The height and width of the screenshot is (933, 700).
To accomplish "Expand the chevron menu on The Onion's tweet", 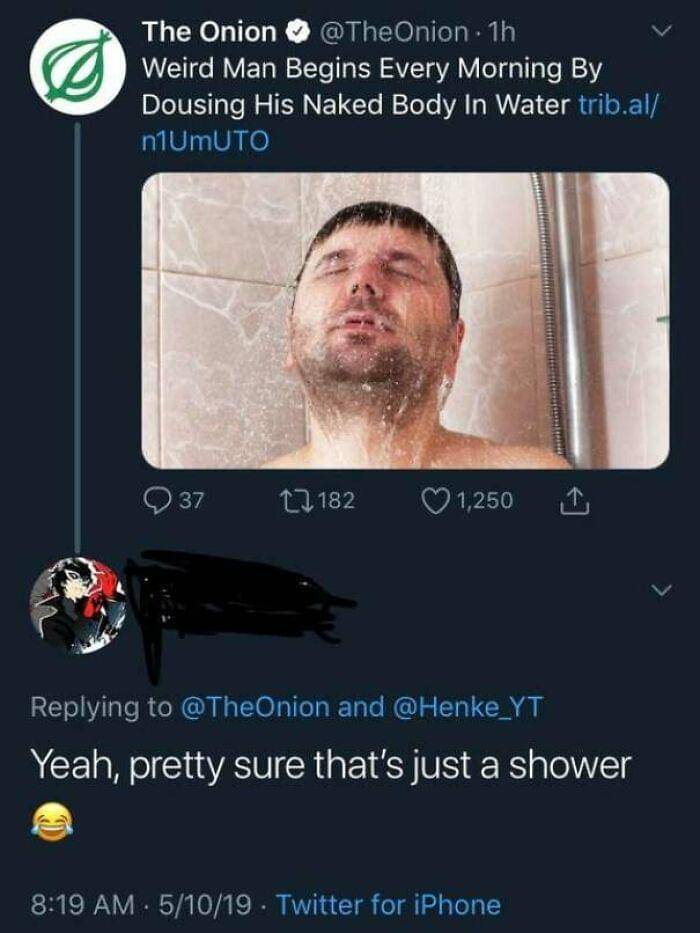I will click(x=657, y=32).
